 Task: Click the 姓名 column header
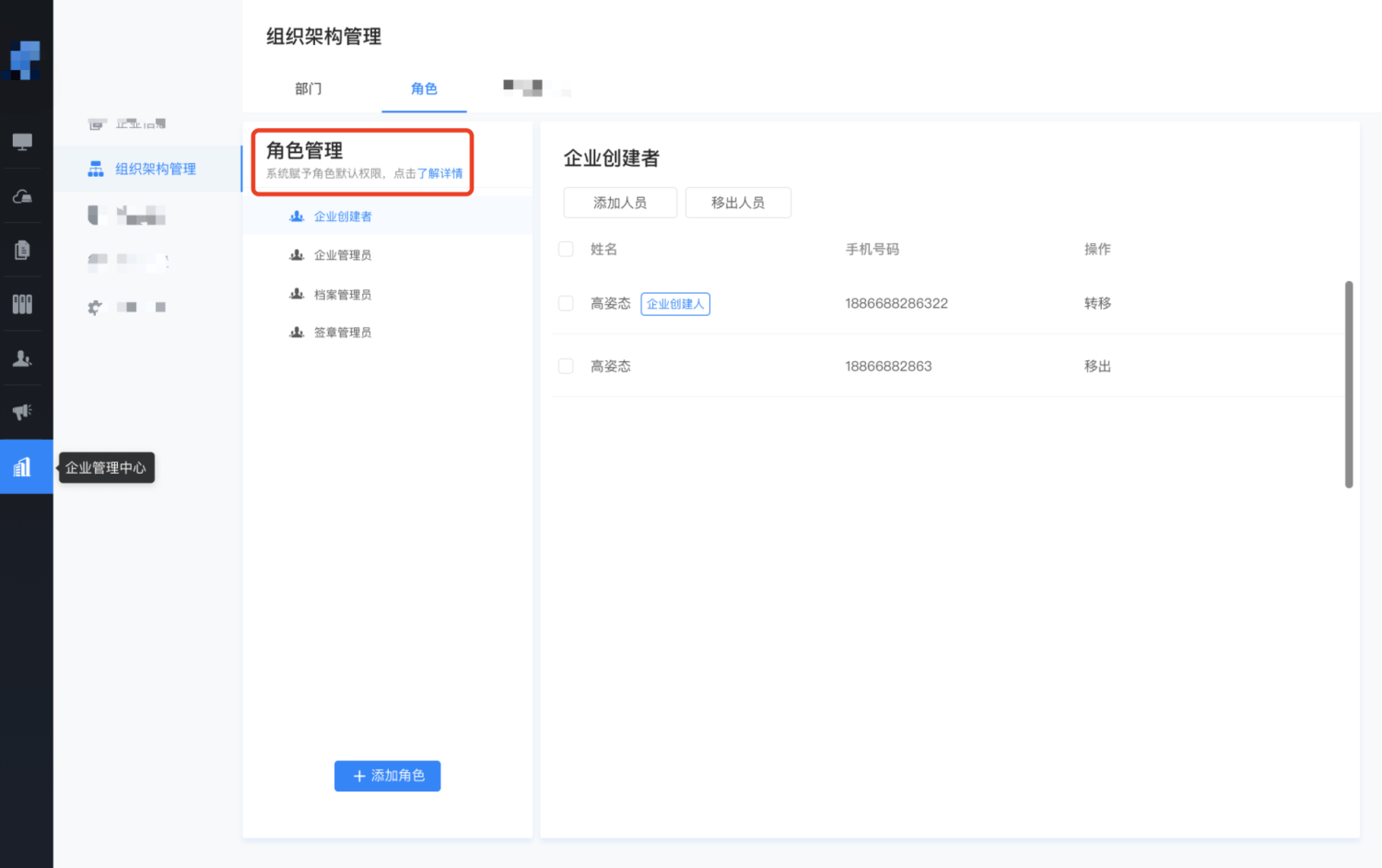[603, 249]
